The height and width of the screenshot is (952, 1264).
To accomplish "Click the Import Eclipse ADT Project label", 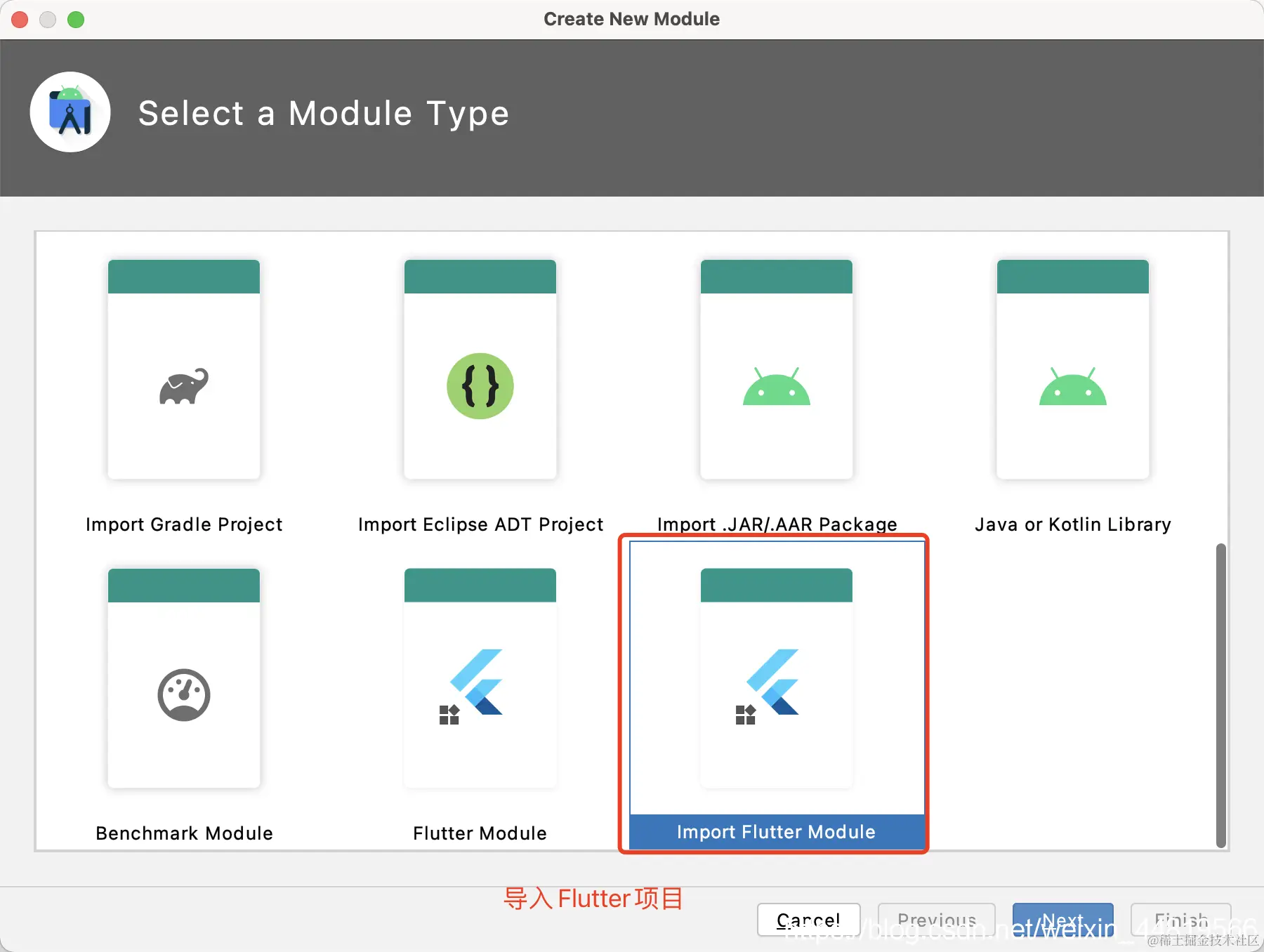I will (x=480, y=524).
